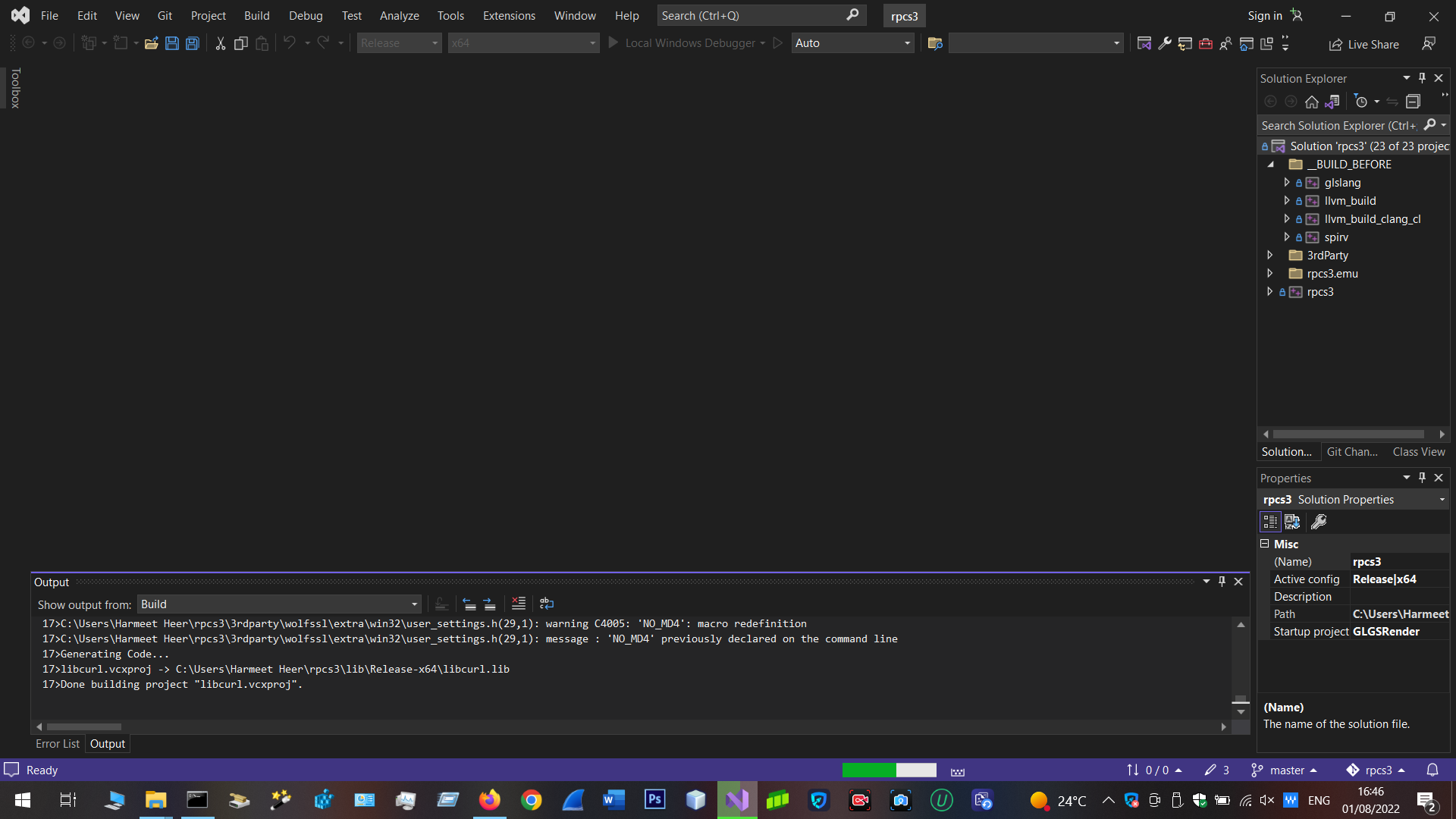The height and width of the screenshot is (819, 1456).
Task: Toggle Word Wrap in Output window
Action: tap(547, 604)
